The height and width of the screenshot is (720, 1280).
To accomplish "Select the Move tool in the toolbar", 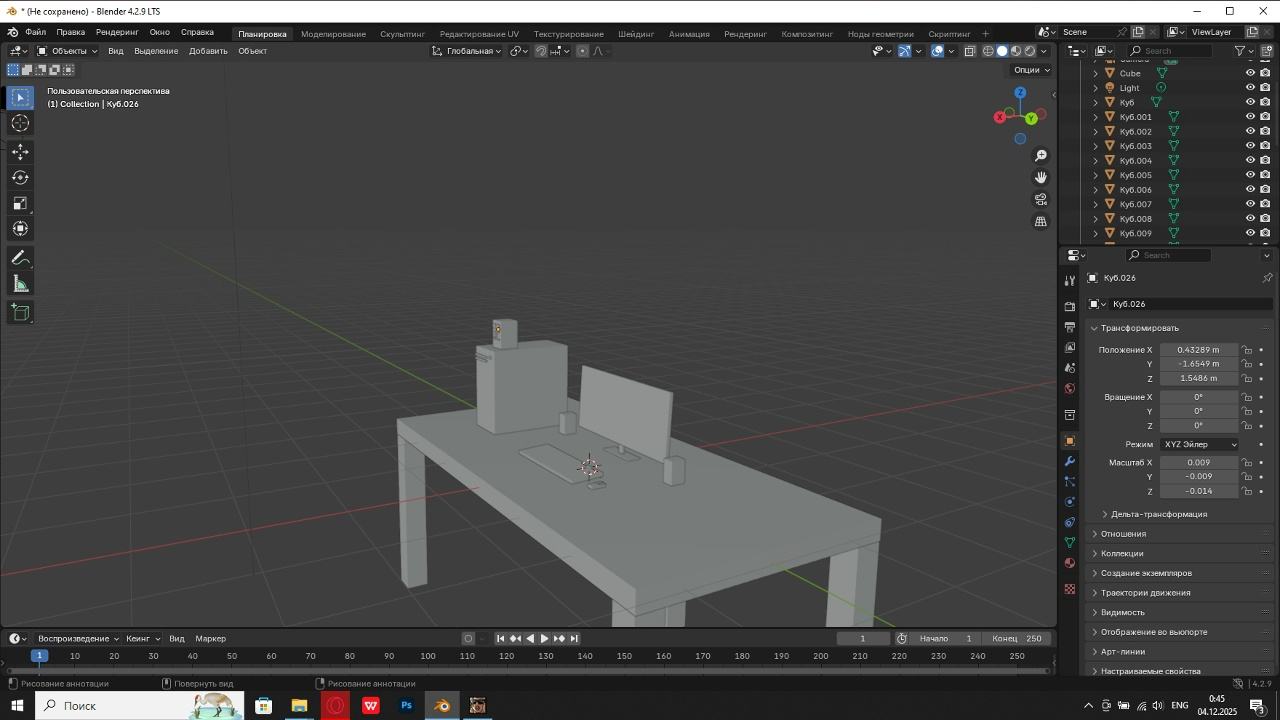I will tap(20, 152).
